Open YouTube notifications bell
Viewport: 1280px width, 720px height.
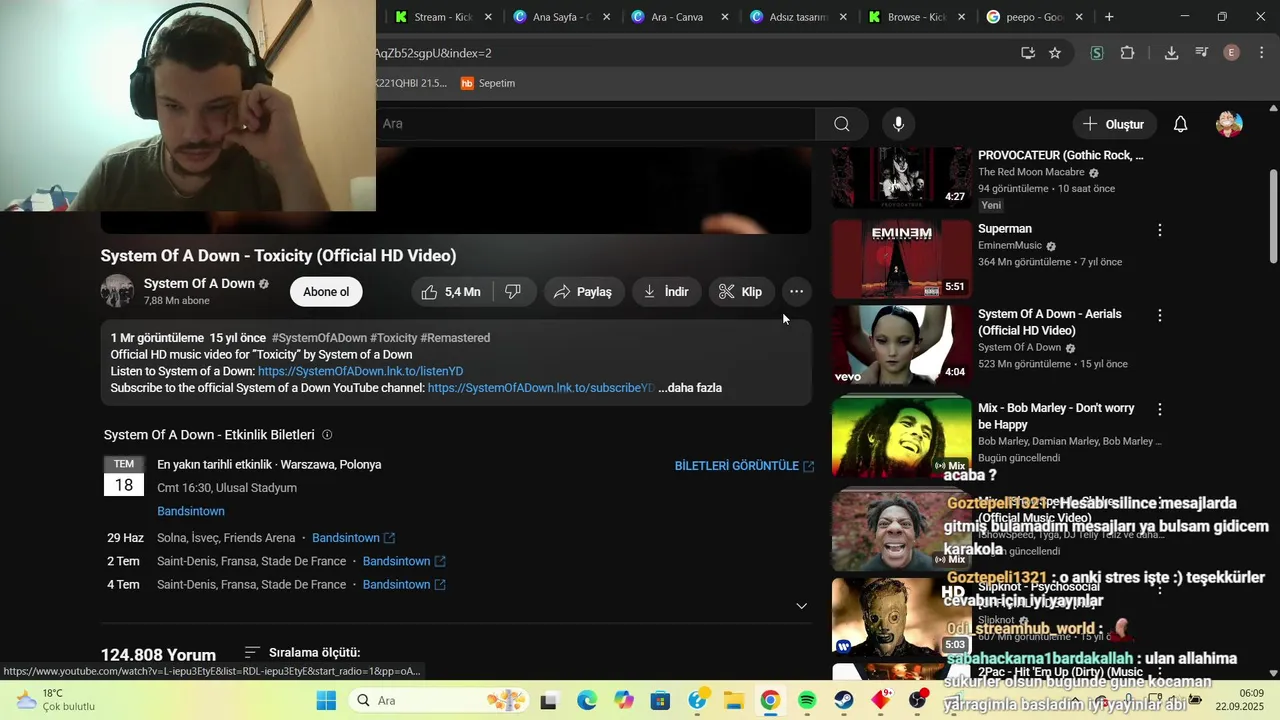[x=1181, y=124]
